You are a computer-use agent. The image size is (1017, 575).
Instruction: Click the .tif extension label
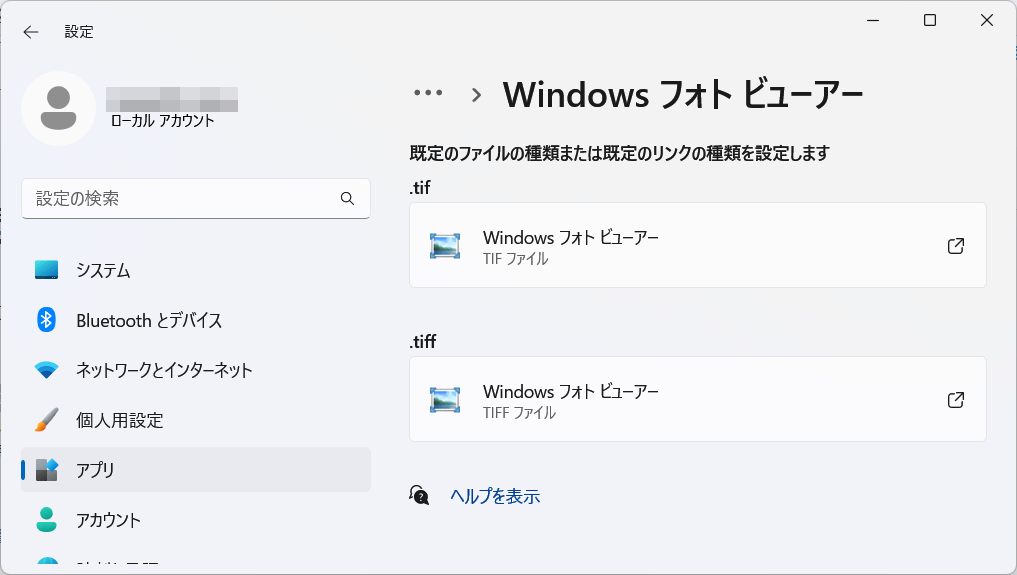[420, 188]
